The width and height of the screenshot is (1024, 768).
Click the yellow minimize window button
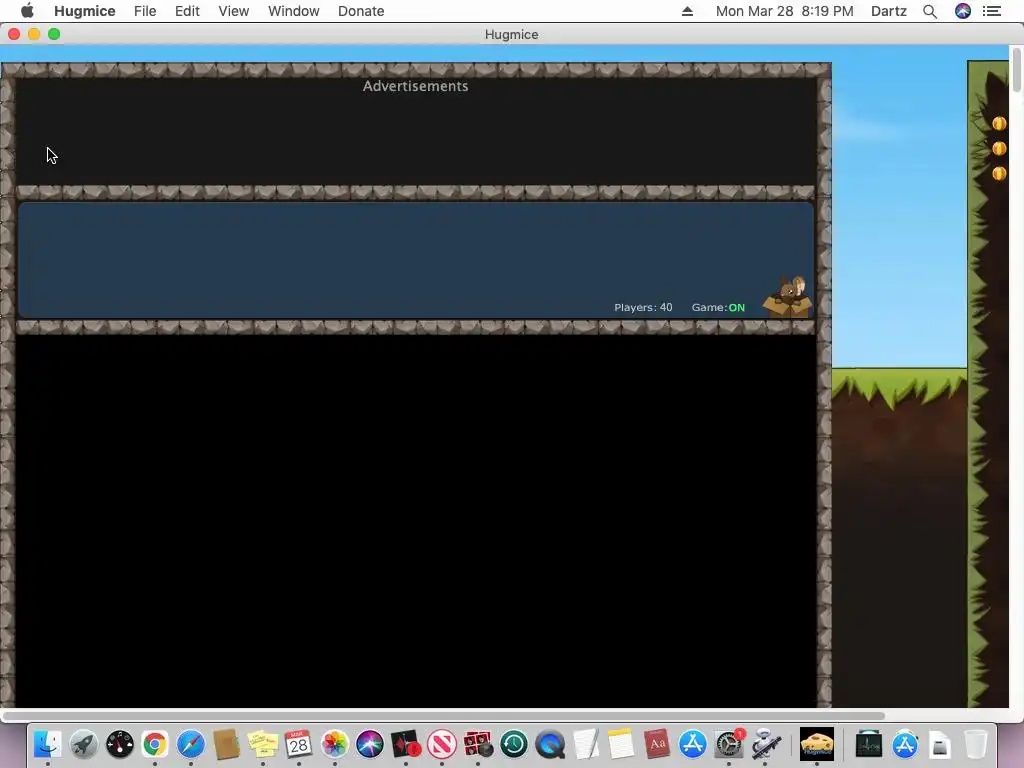34,34
